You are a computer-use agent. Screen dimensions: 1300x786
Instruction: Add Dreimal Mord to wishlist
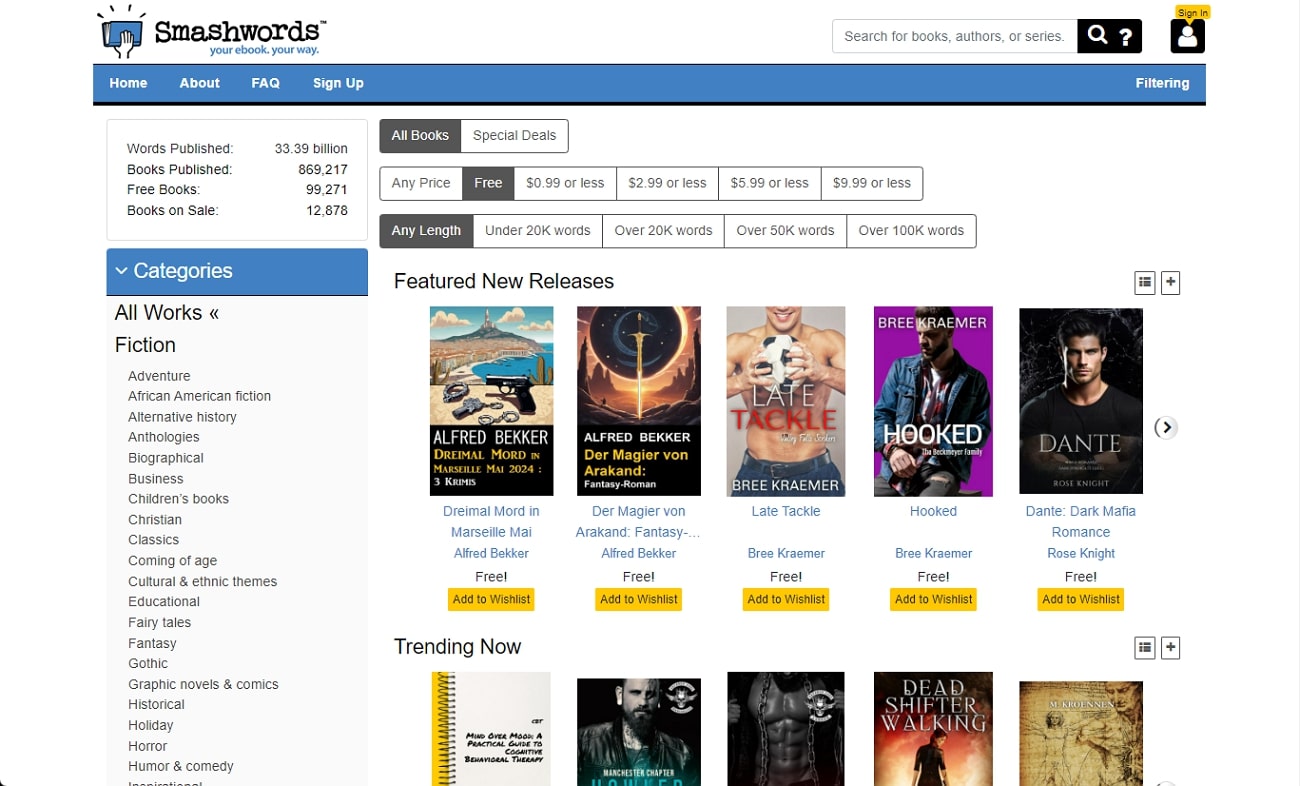[491, 599]
